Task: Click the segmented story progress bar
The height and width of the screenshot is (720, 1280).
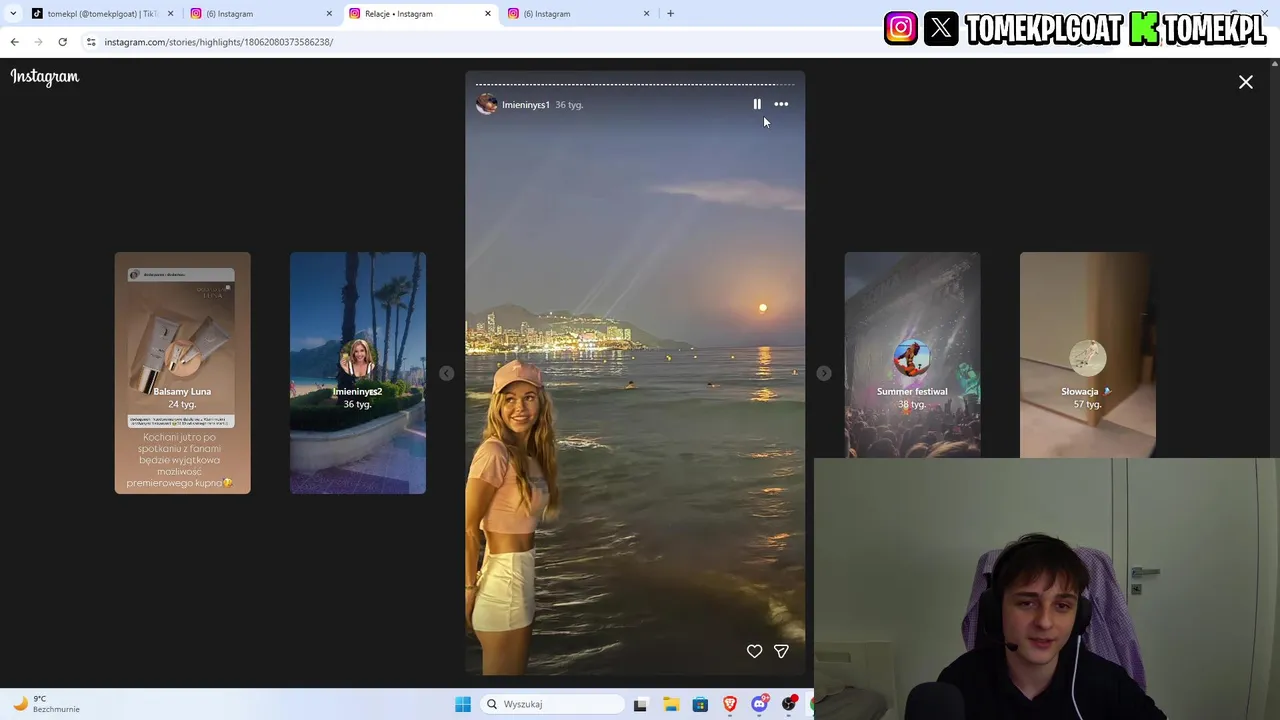Action: [635, 84]
